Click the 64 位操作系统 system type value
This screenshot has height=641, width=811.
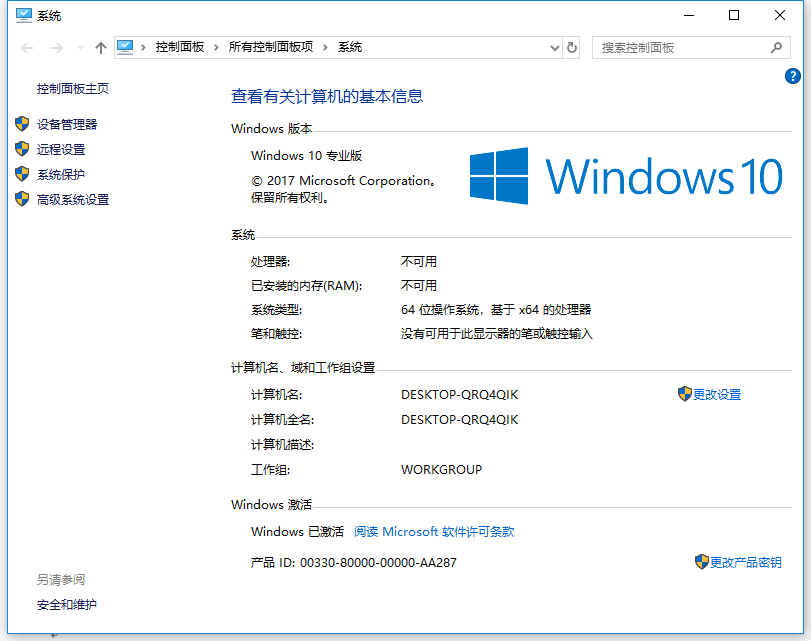click(x=496, y=310)
